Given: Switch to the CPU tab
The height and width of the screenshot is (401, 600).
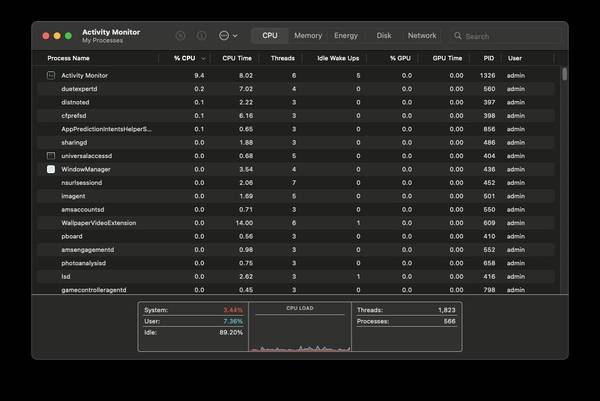Looking at the screenshot, I should pyautogui.click(x=270, y=36).
